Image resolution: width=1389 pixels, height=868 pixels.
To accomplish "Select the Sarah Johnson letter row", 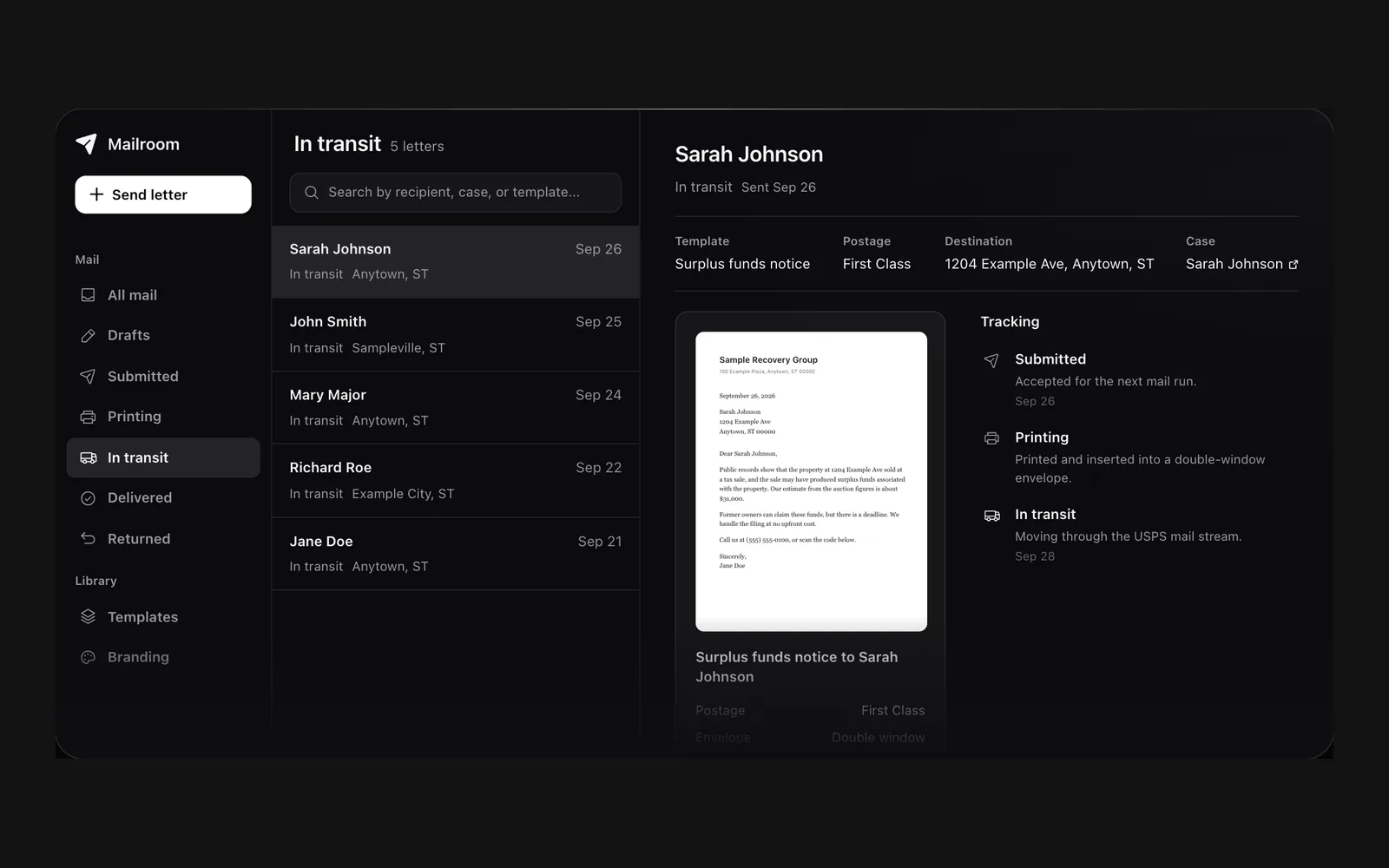I will [x=456, y=262].
